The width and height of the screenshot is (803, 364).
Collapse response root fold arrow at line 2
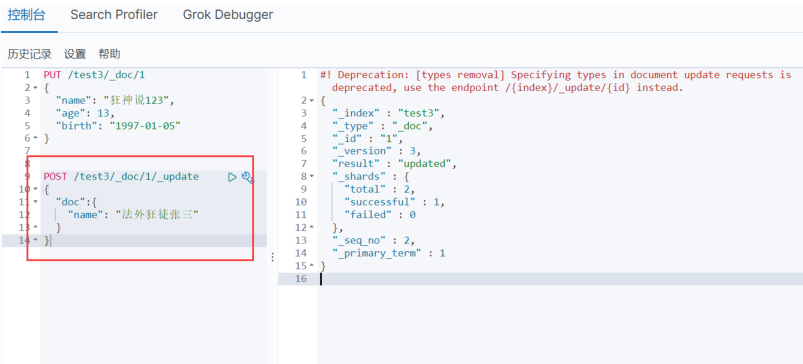point(312,100)
